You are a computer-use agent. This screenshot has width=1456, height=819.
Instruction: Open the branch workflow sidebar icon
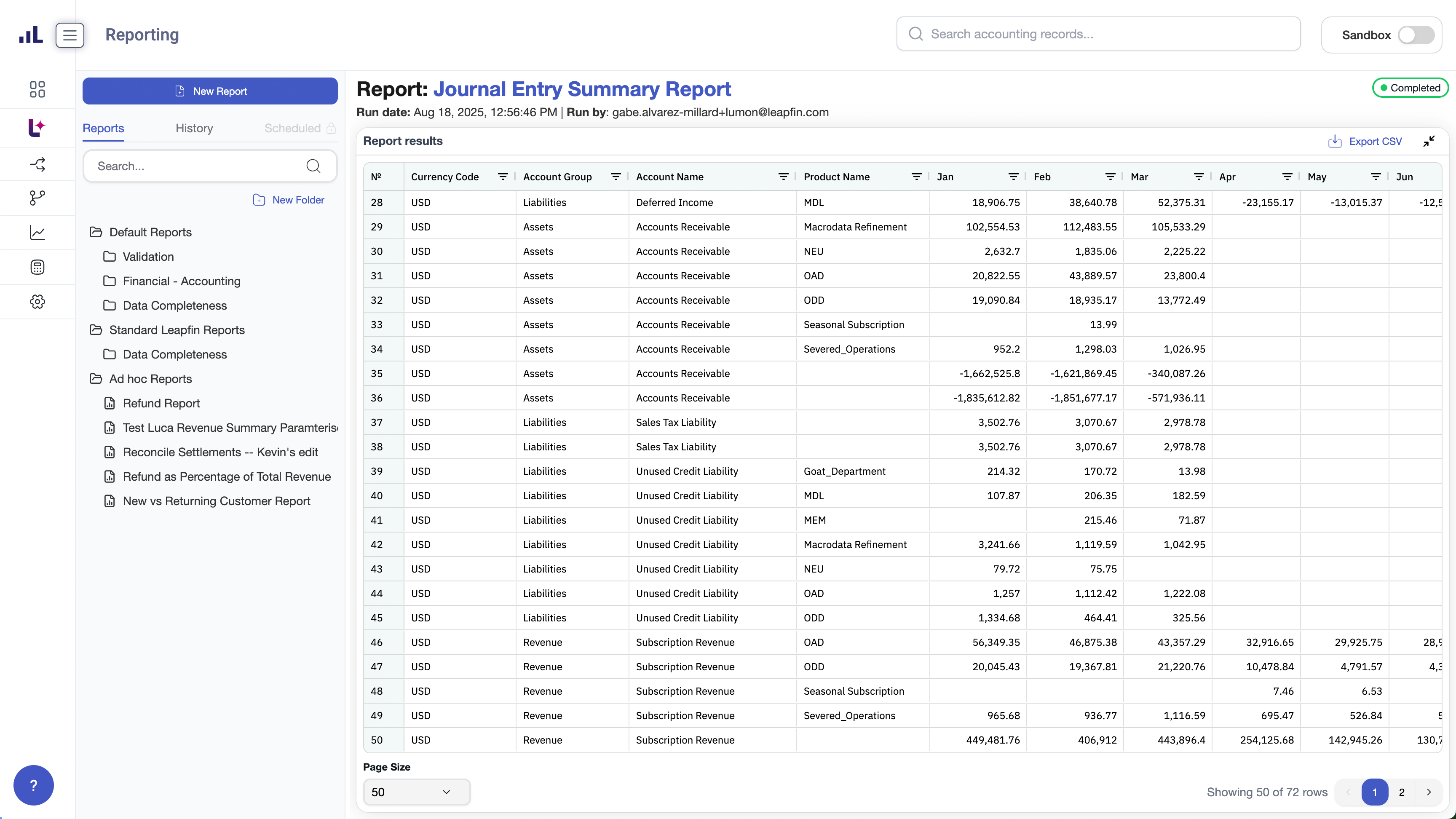(x=37, y=198)
